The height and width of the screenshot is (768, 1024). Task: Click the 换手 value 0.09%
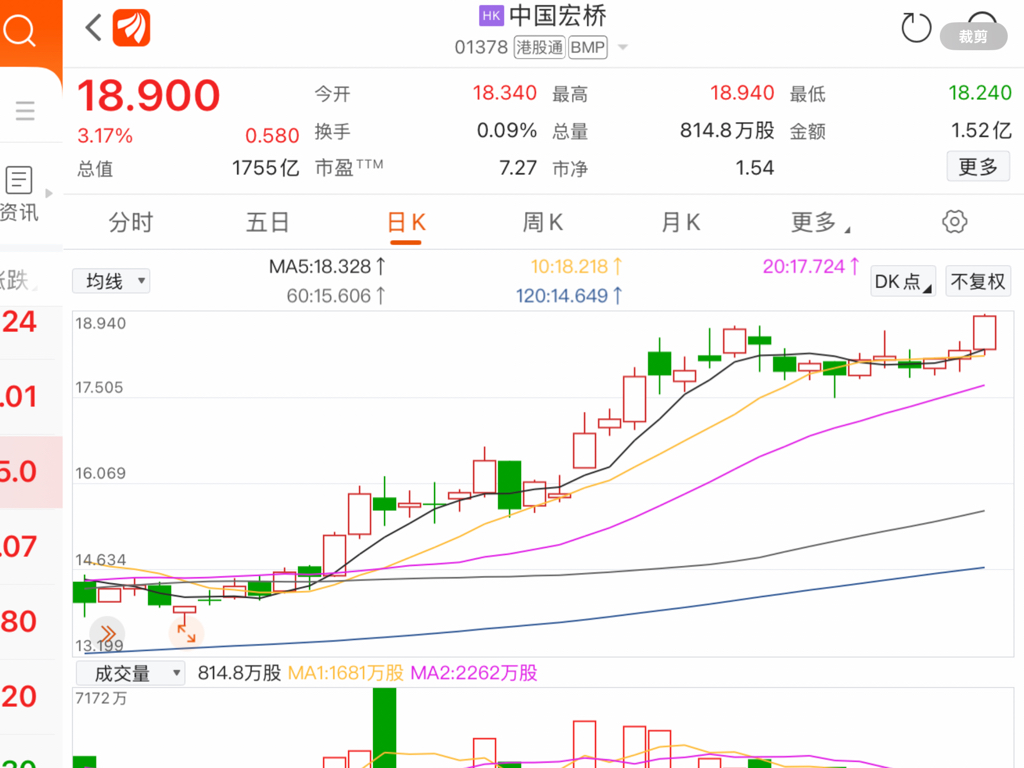(507, 131)
